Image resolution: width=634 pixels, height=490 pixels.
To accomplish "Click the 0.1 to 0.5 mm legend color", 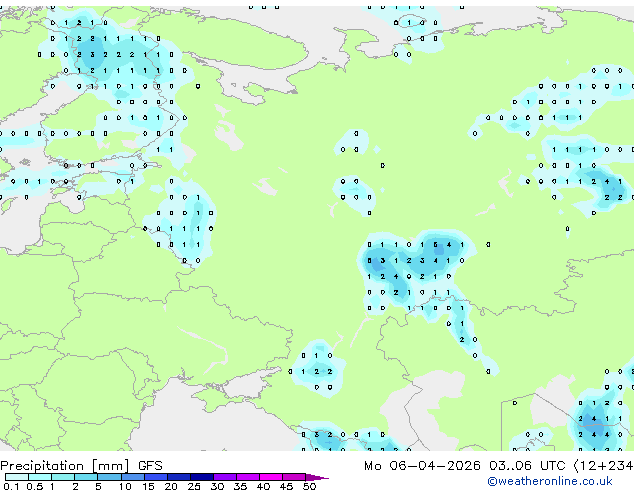I will click(17, 477).
